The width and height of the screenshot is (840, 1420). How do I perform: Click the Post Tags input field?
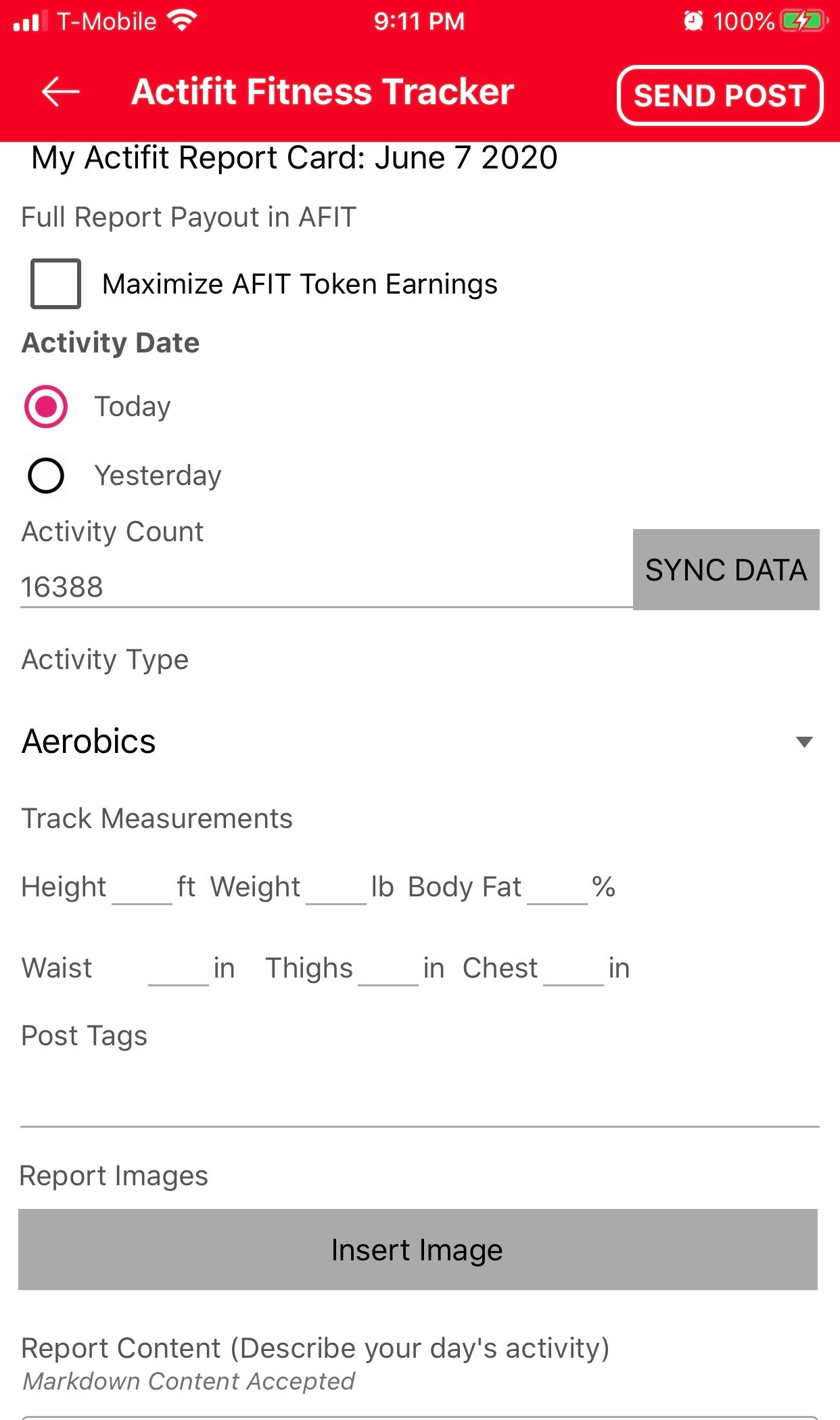[x=419, y=1101]
